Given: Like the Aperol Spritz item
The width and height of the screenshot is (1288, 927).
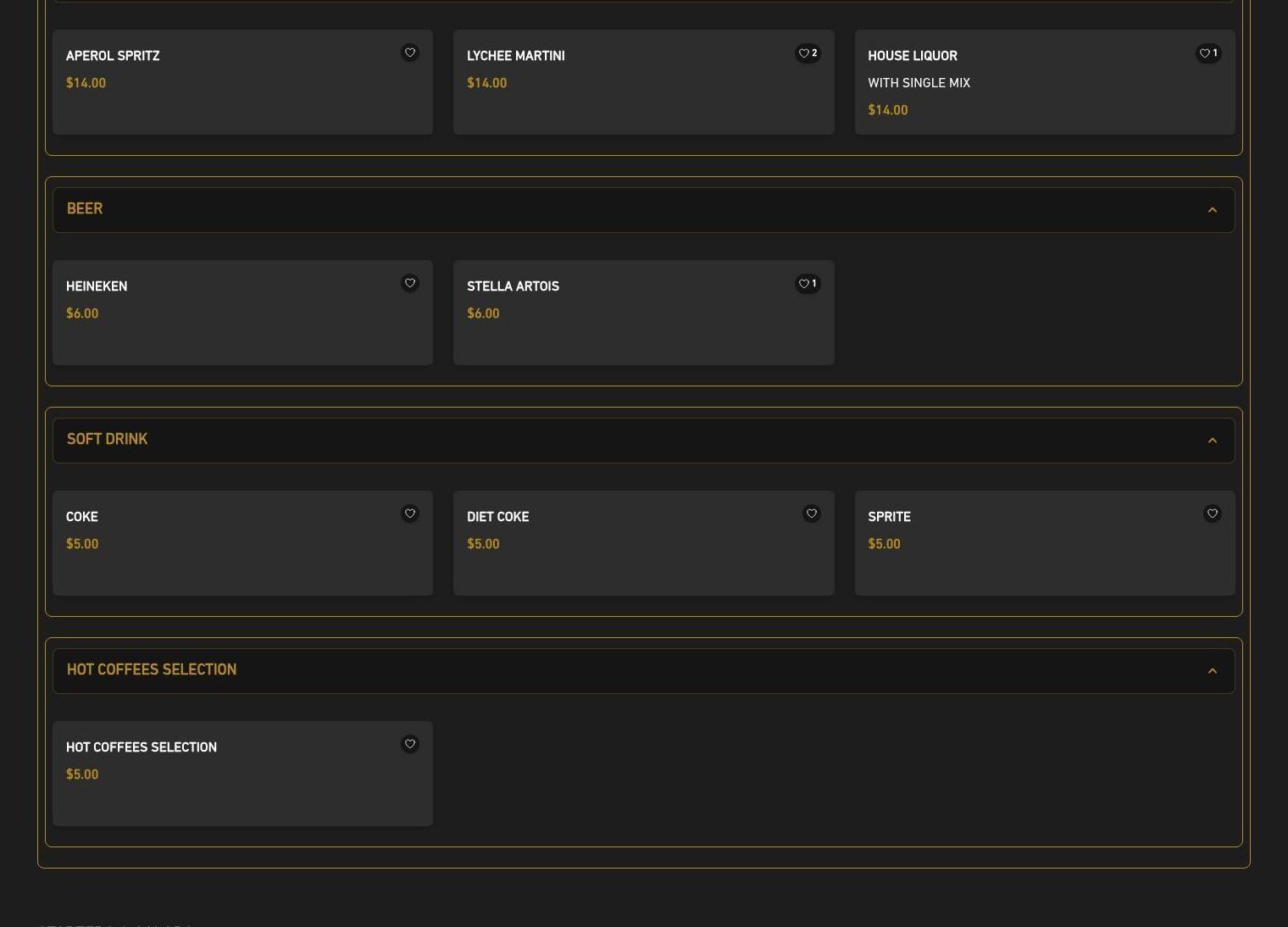Looking at the screenshot, I should (x=409, y=53).
